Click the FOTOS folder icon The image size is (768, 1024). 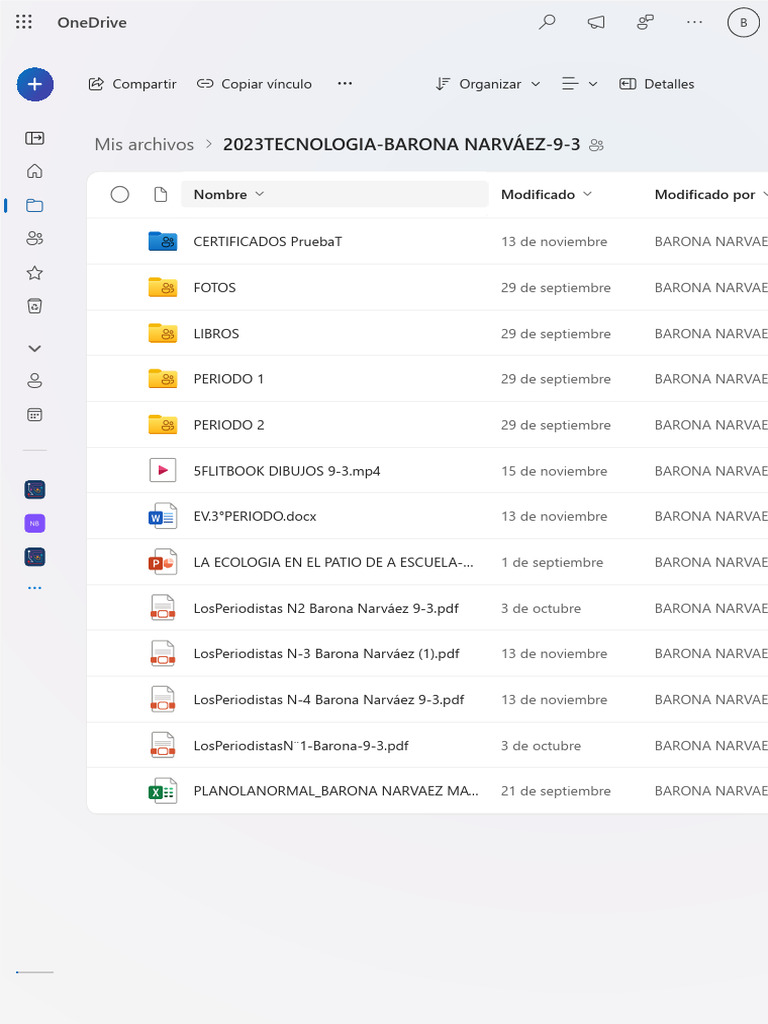point(163,287)
